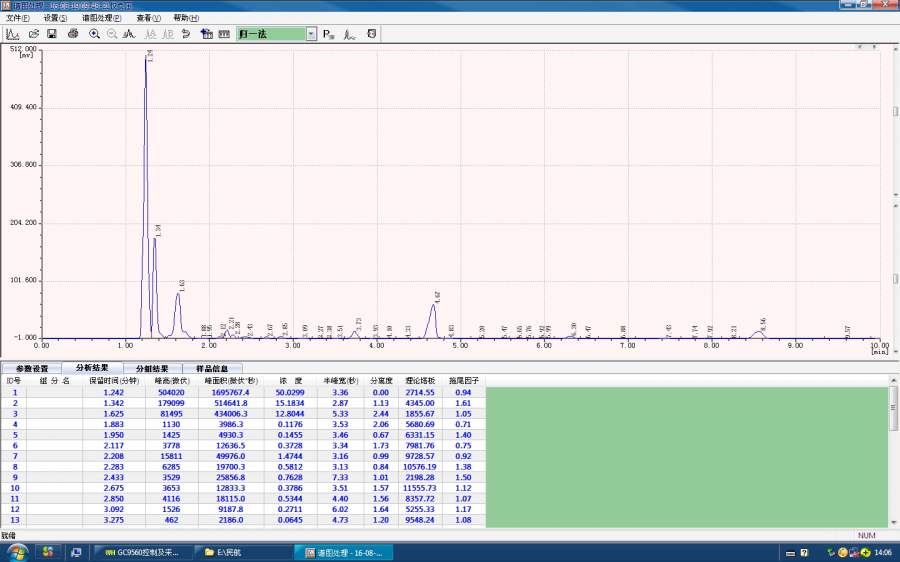Click the 半峰宽(秒) column header

(x=340, y=381)
